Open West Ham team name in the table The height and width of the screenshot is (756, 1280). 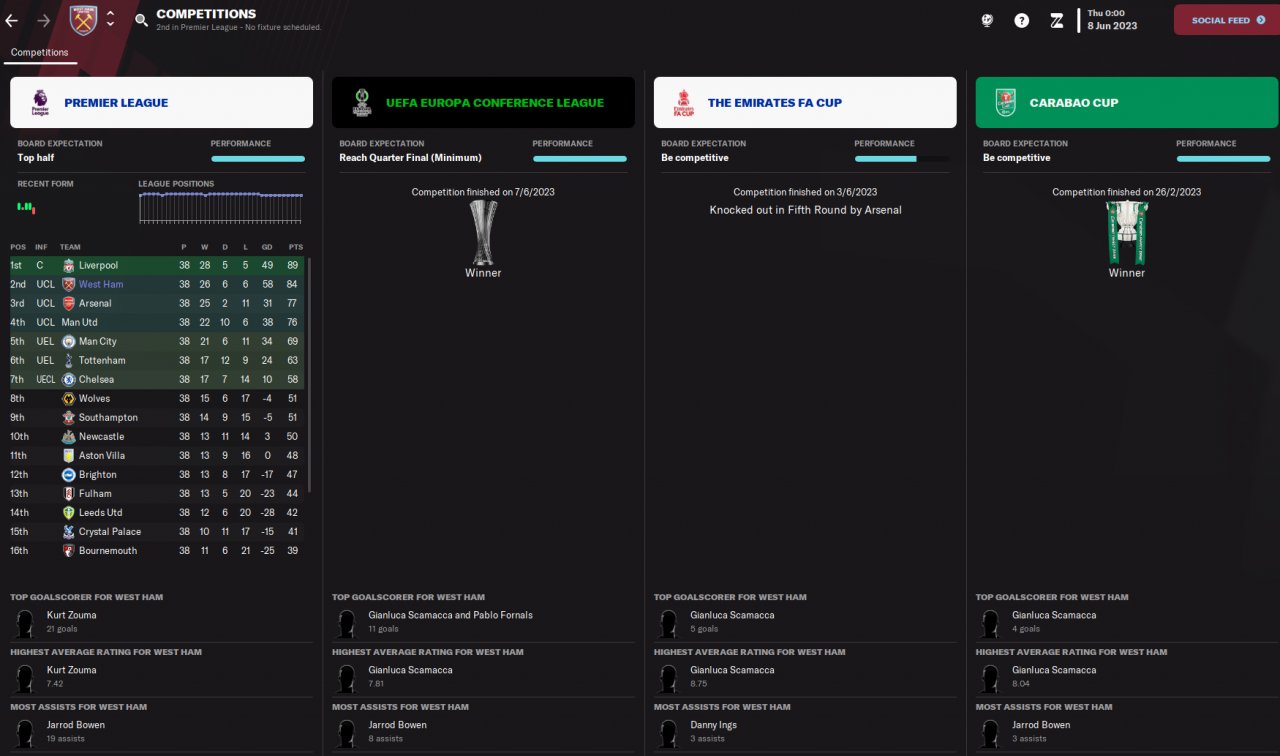coord(101,284)
